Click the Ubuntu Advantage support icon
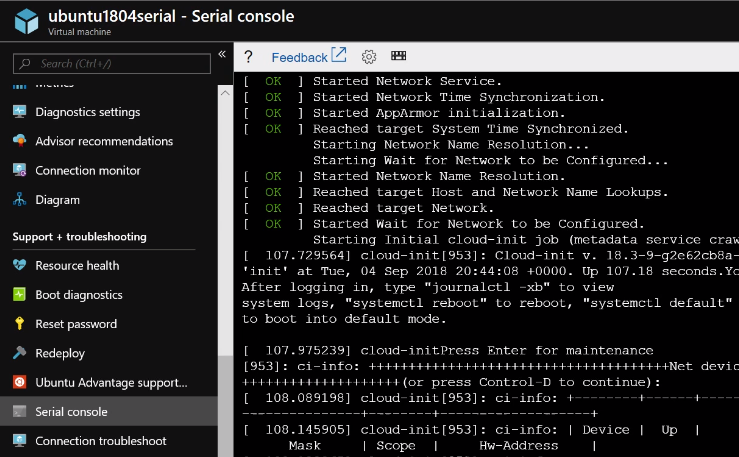 coord(19,382)
